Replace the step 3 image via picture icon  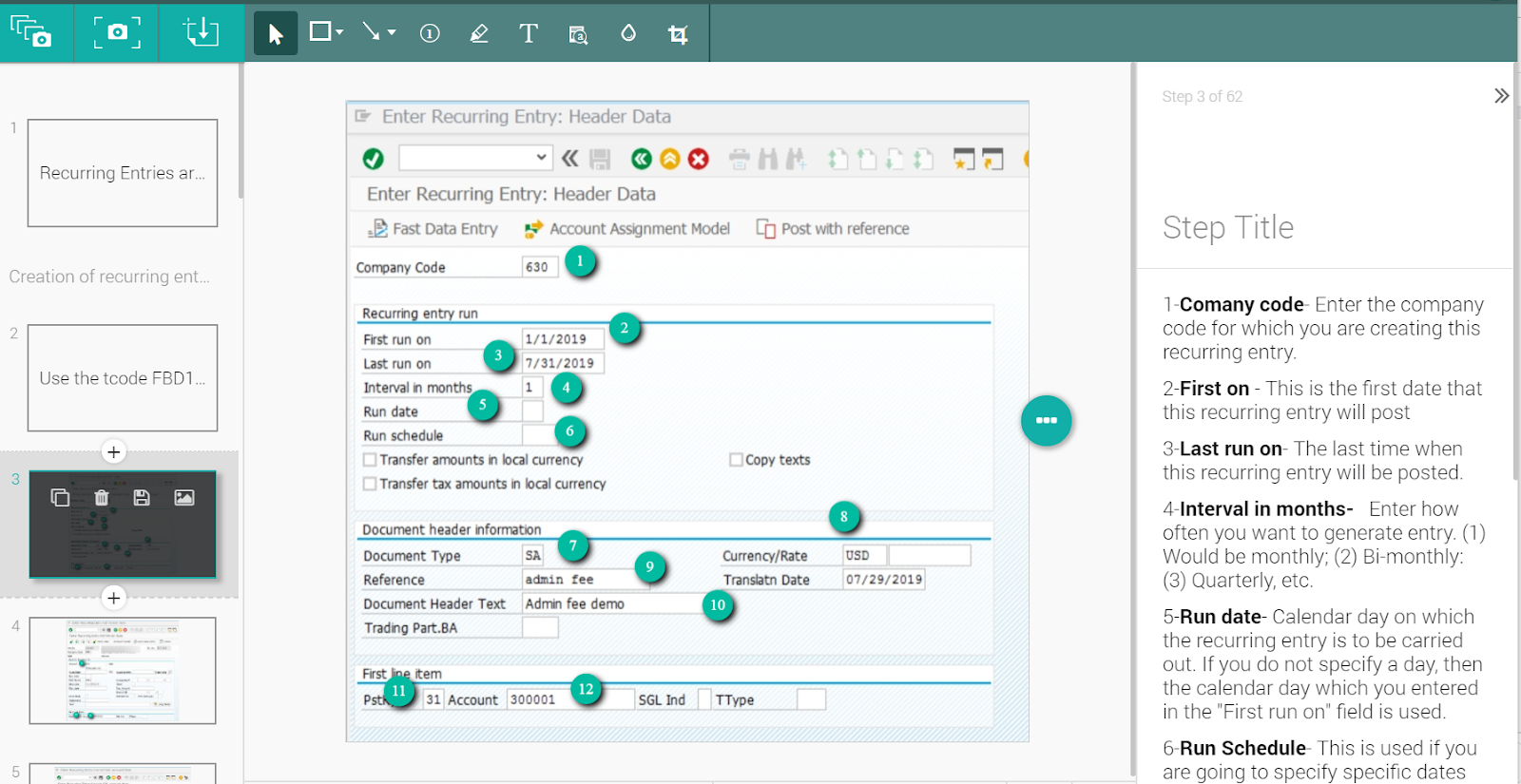(x=184, y=498)
